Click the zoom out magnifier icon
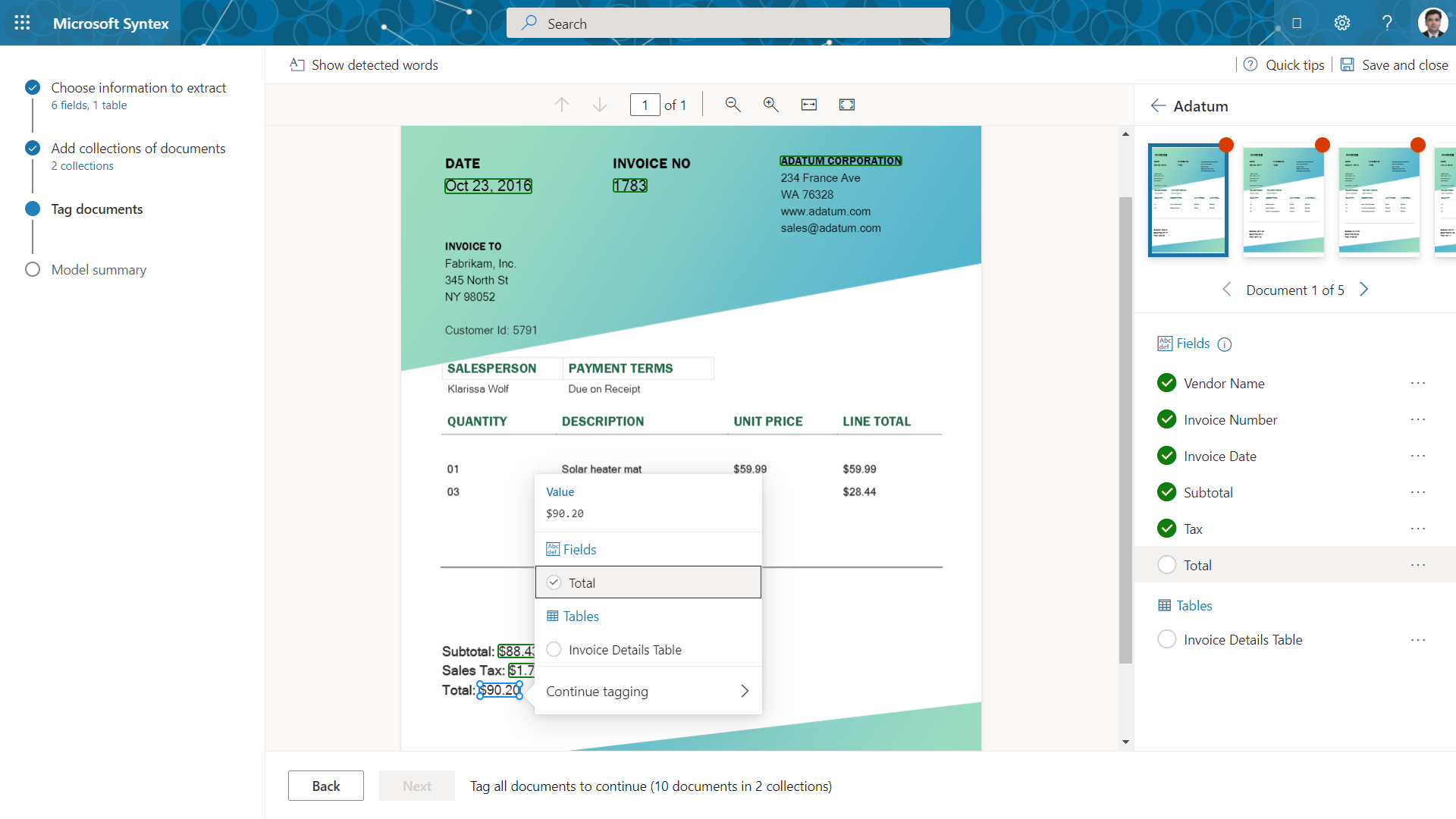Image resolution: width=1456 pixels, height=819 pixels. 733,105
